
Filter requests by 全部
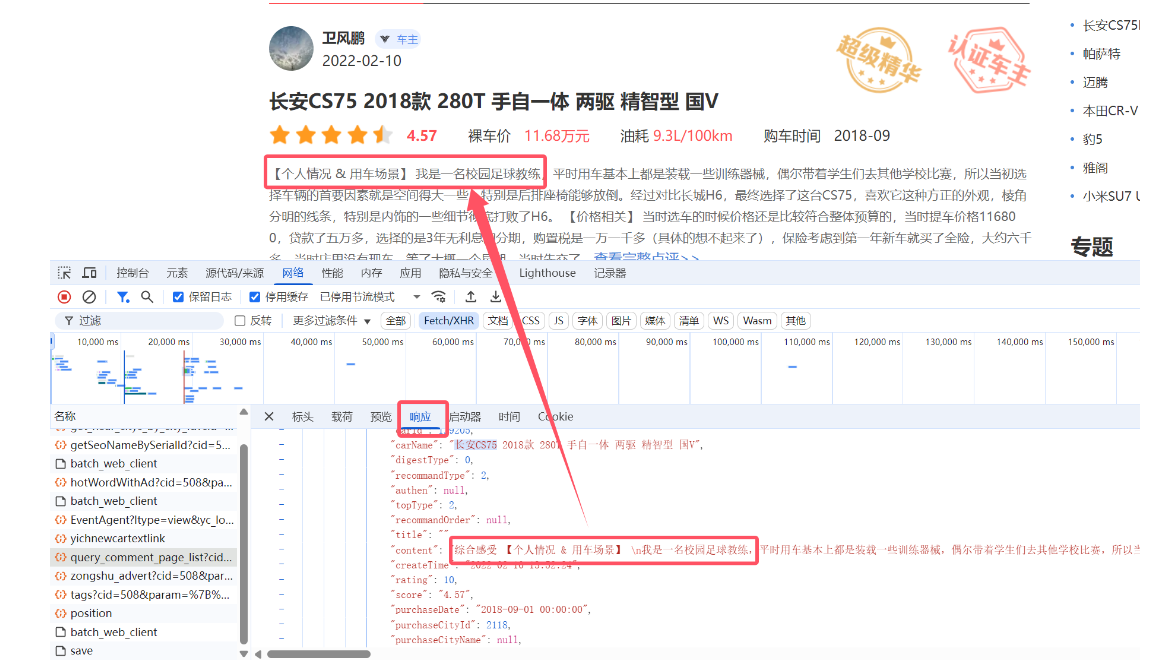[396, 320]
